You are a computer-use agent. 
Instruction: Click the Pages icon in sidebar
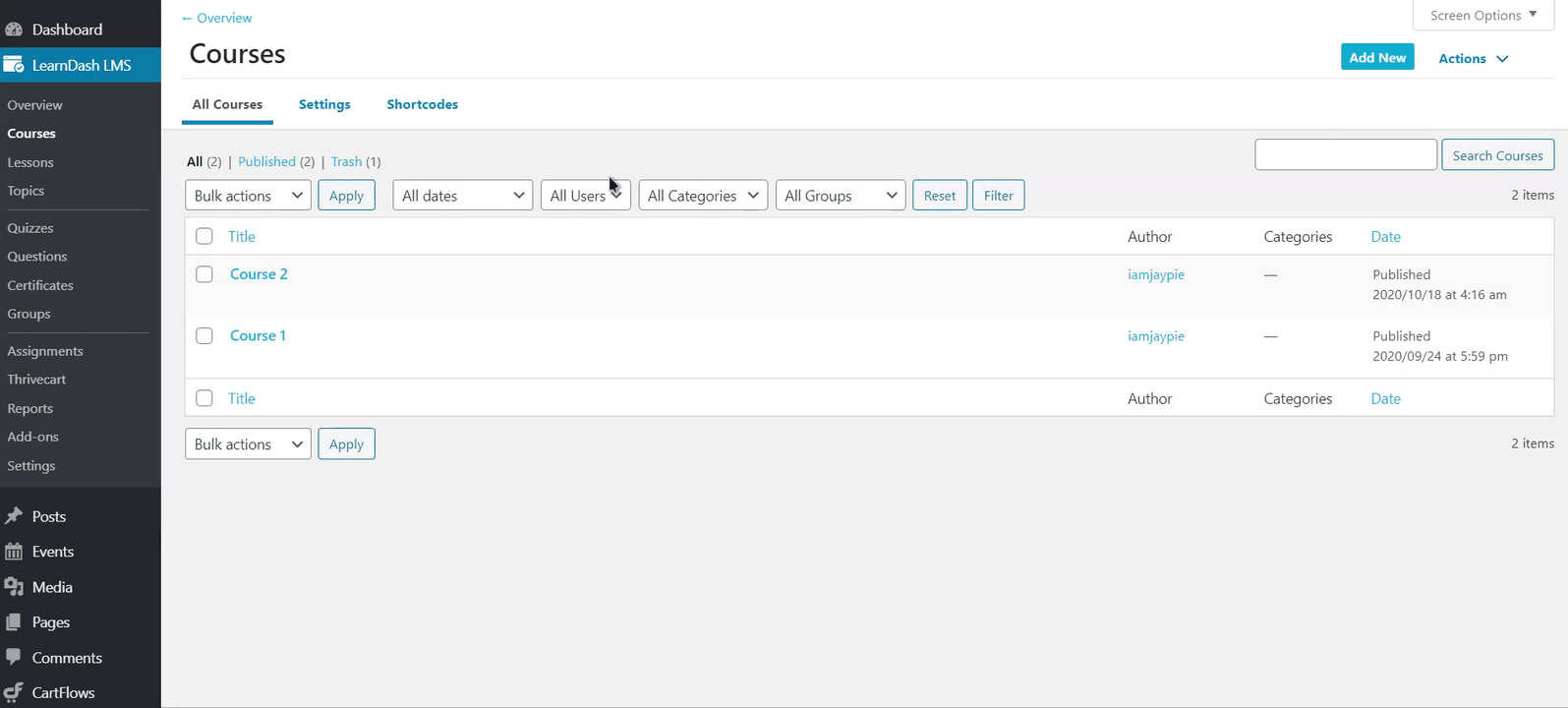[x=14, y=622]
